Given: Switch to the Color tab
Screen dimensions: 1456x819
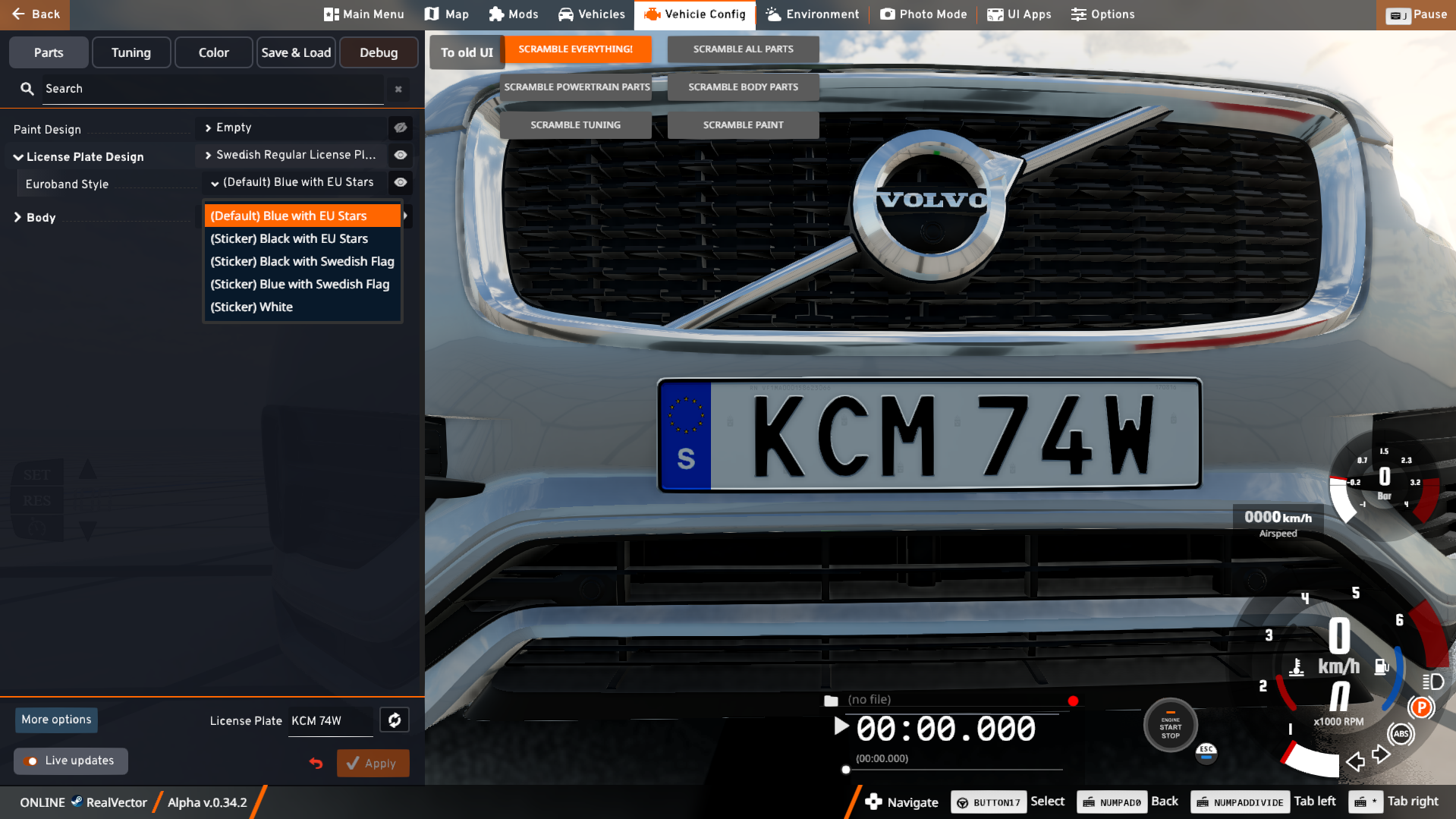Looking at the screenshot, I should click(x=214, y=52).
